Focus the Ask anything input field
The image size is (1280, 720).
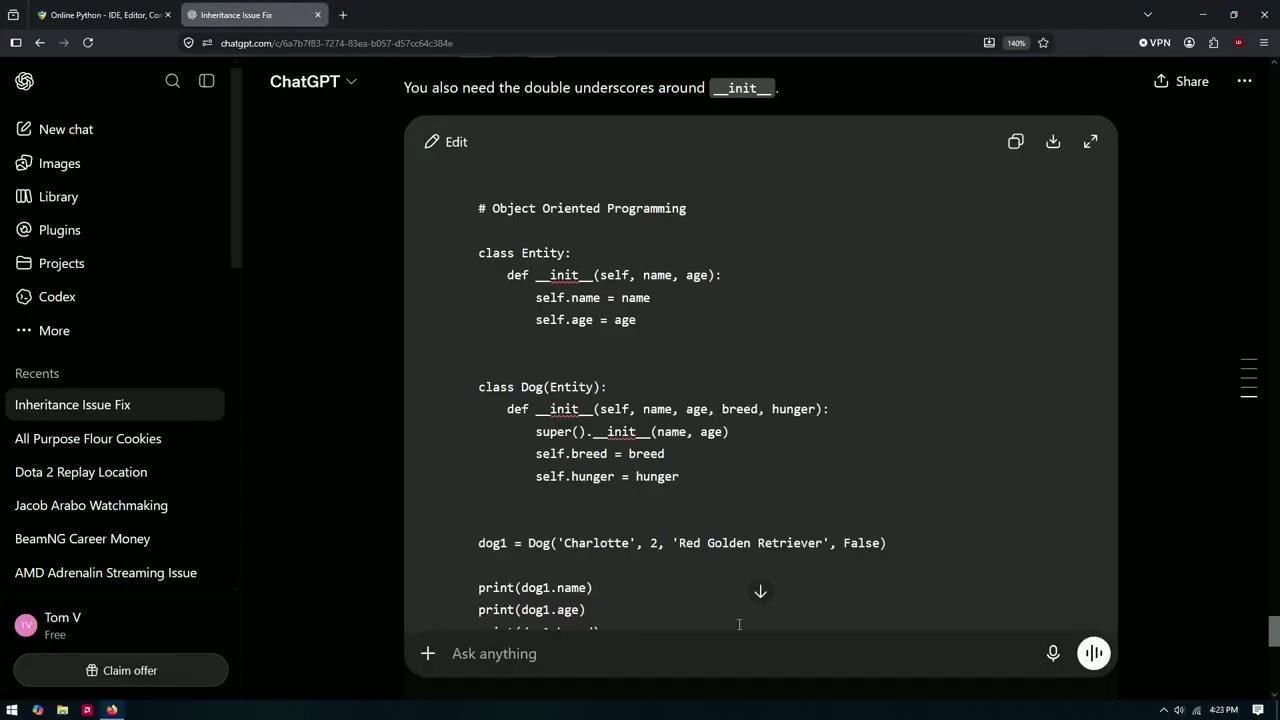pos(740,654)
